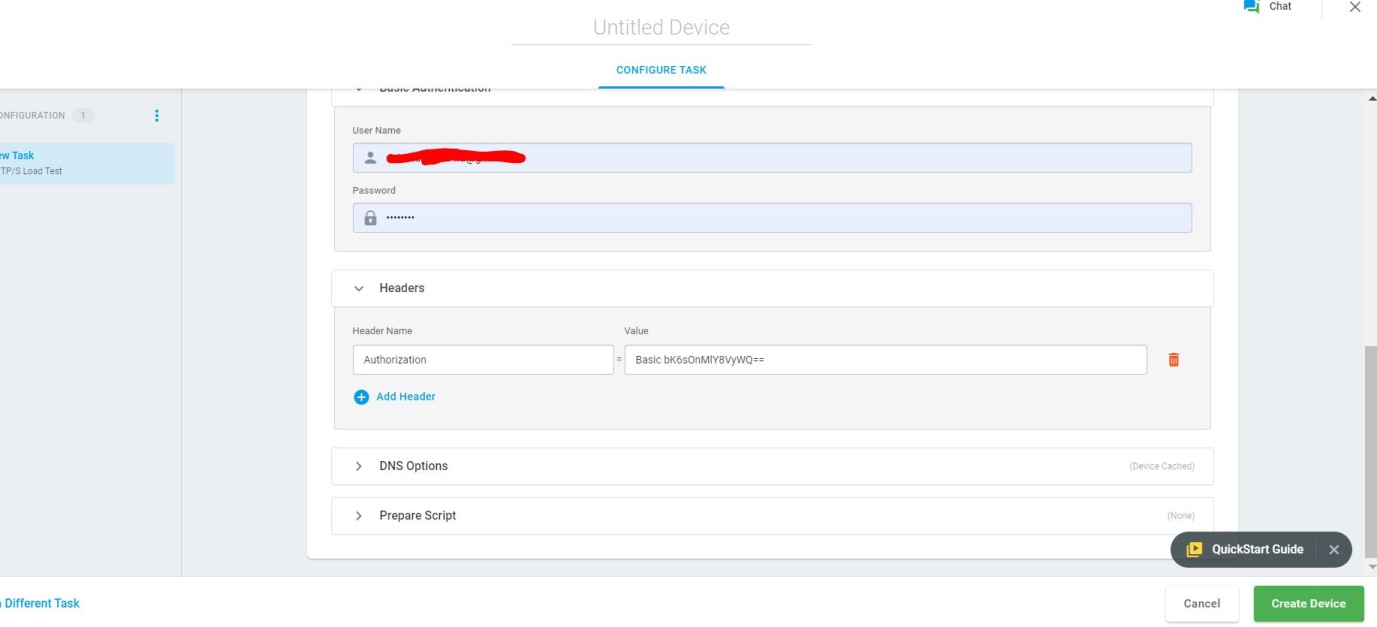Collapse the Headers section

(359, 288)
